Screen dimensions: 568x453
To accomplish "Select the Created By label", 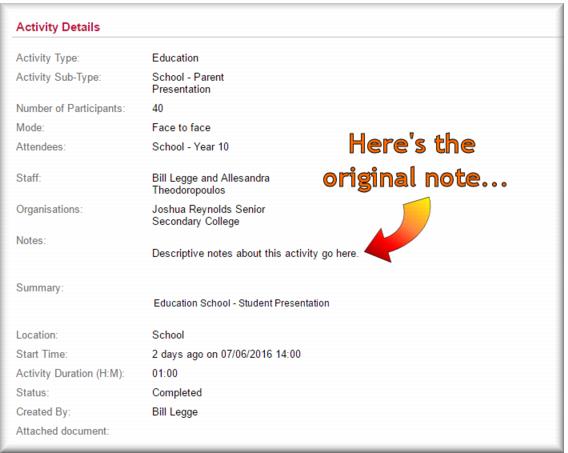I will click(43, 412).
